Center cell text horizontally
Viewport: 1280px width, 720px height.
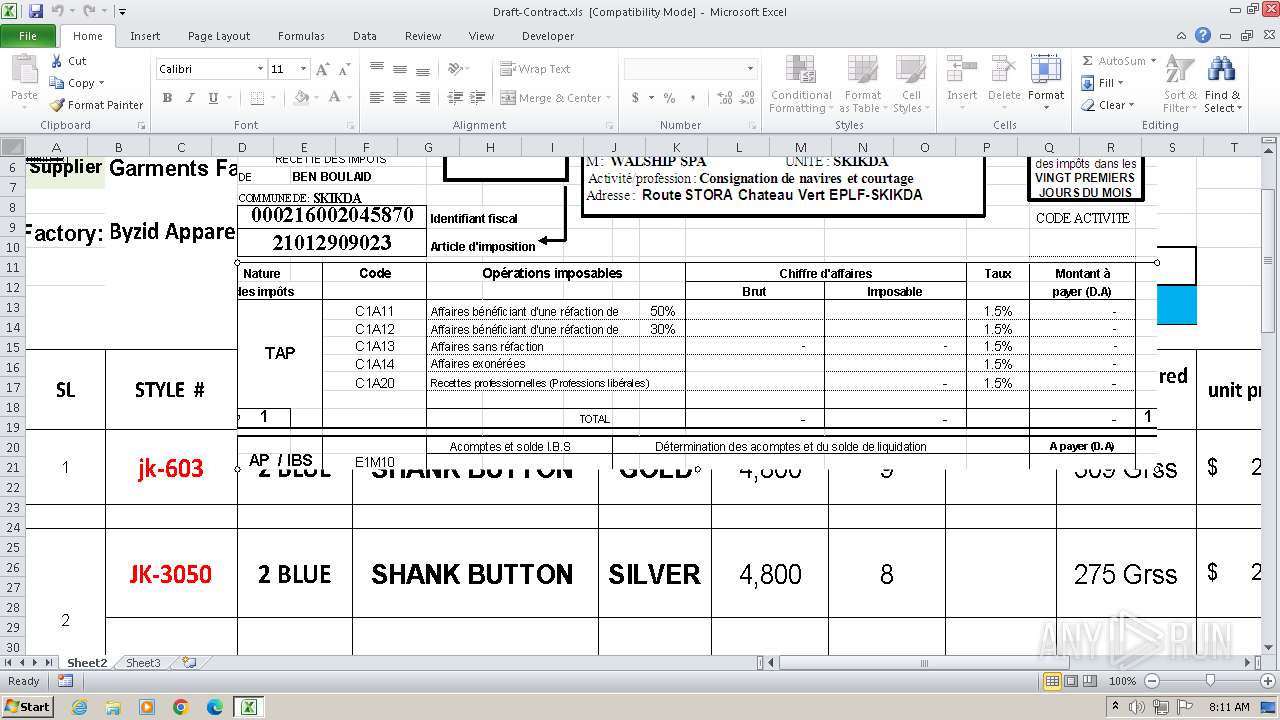[400, 98]
